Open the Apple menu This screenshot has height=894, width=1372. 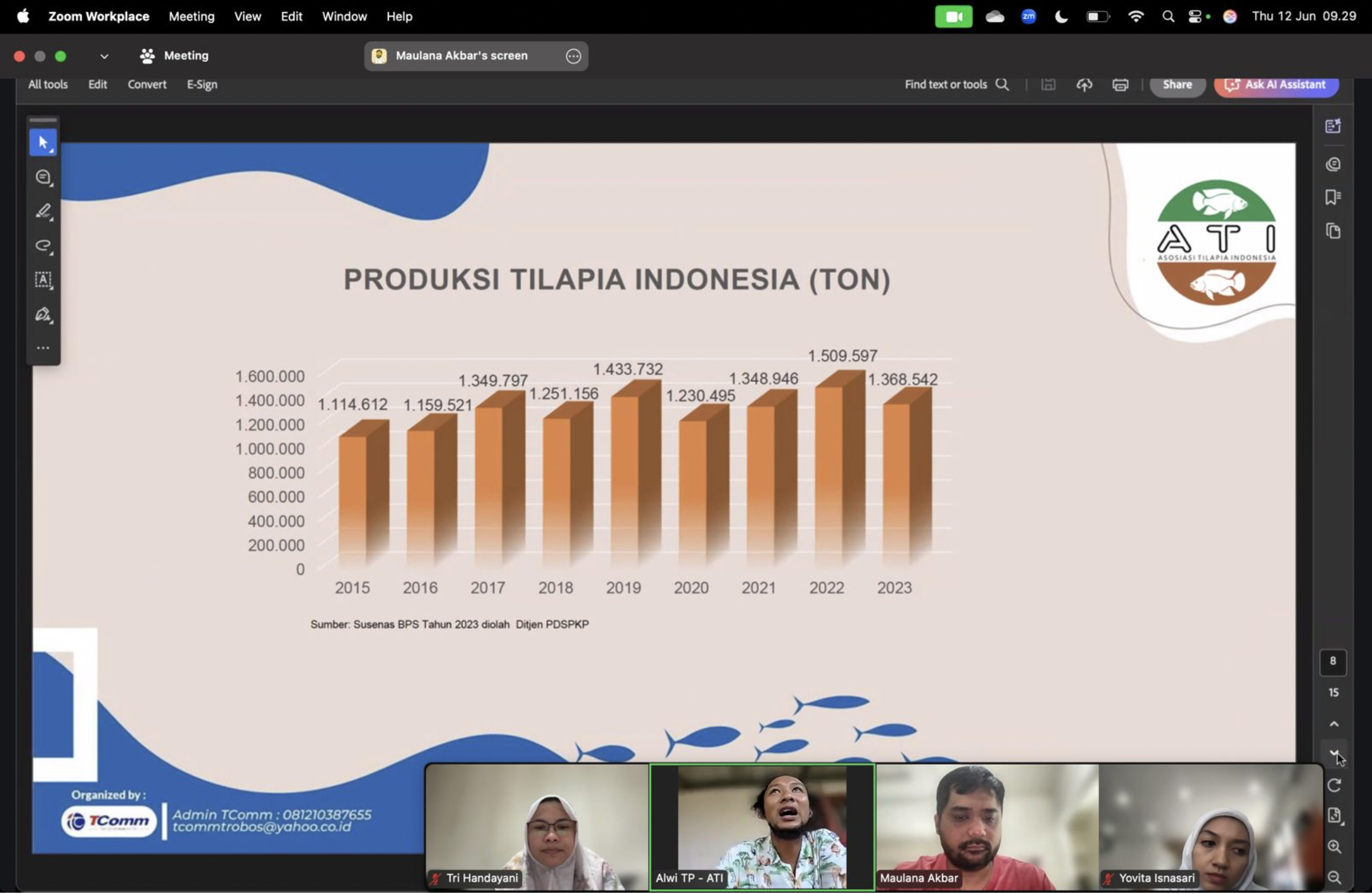[x=23, y=16]
